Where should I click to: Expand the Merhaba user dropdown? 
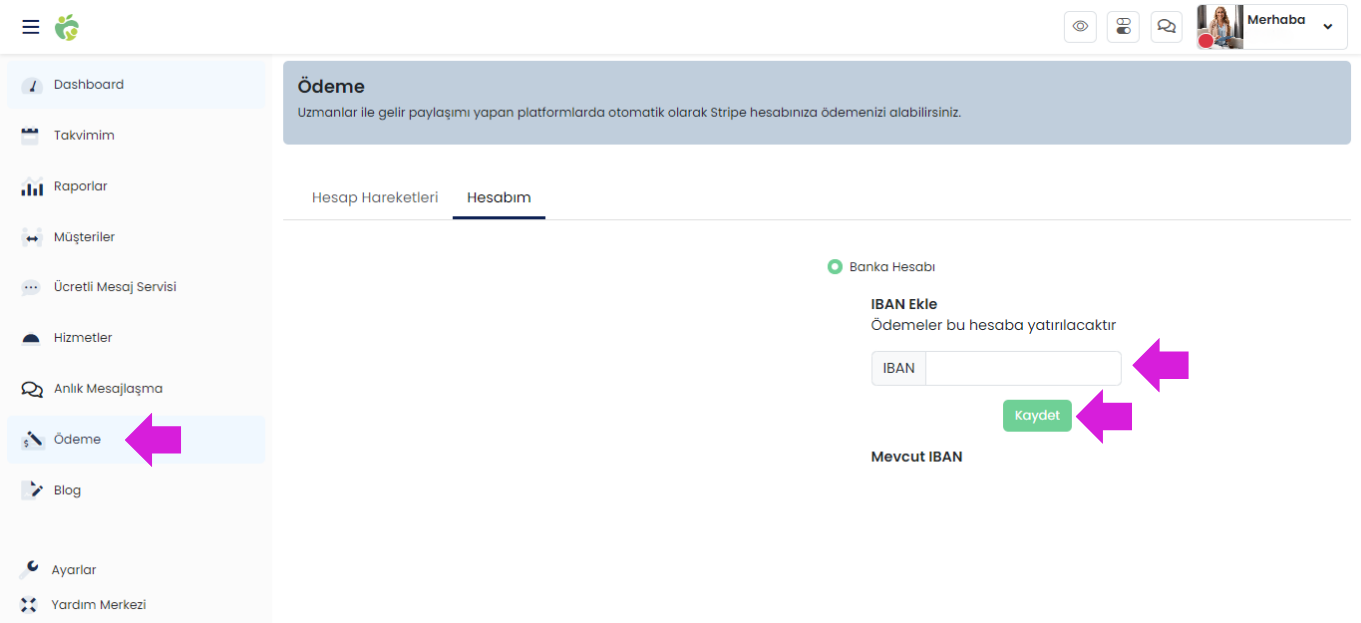click(x=1327, y=27)
